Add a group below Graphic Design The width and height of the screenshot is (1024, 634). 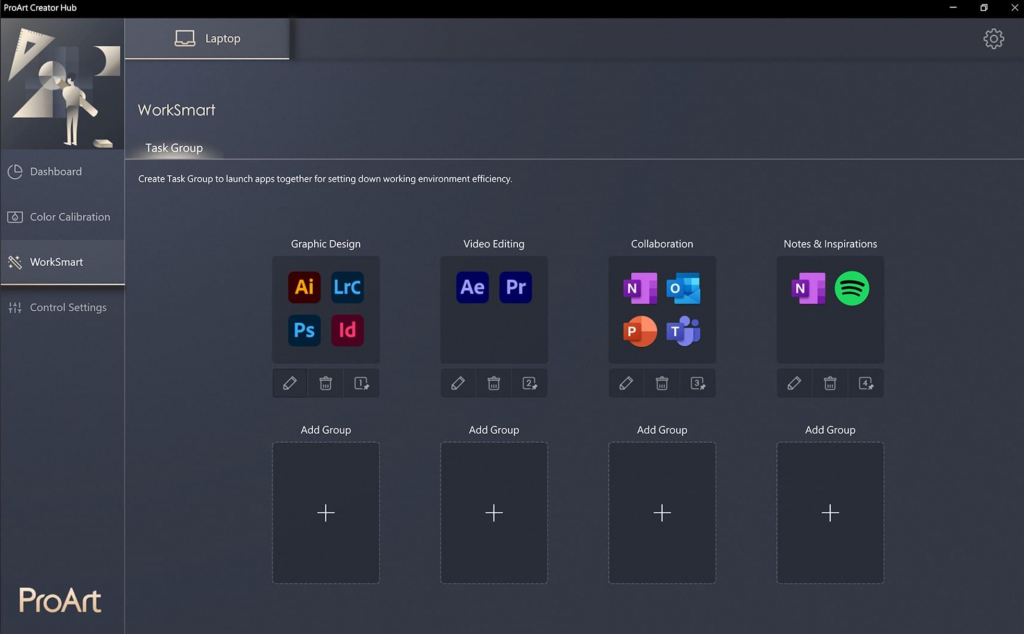(x=326, y=513)
